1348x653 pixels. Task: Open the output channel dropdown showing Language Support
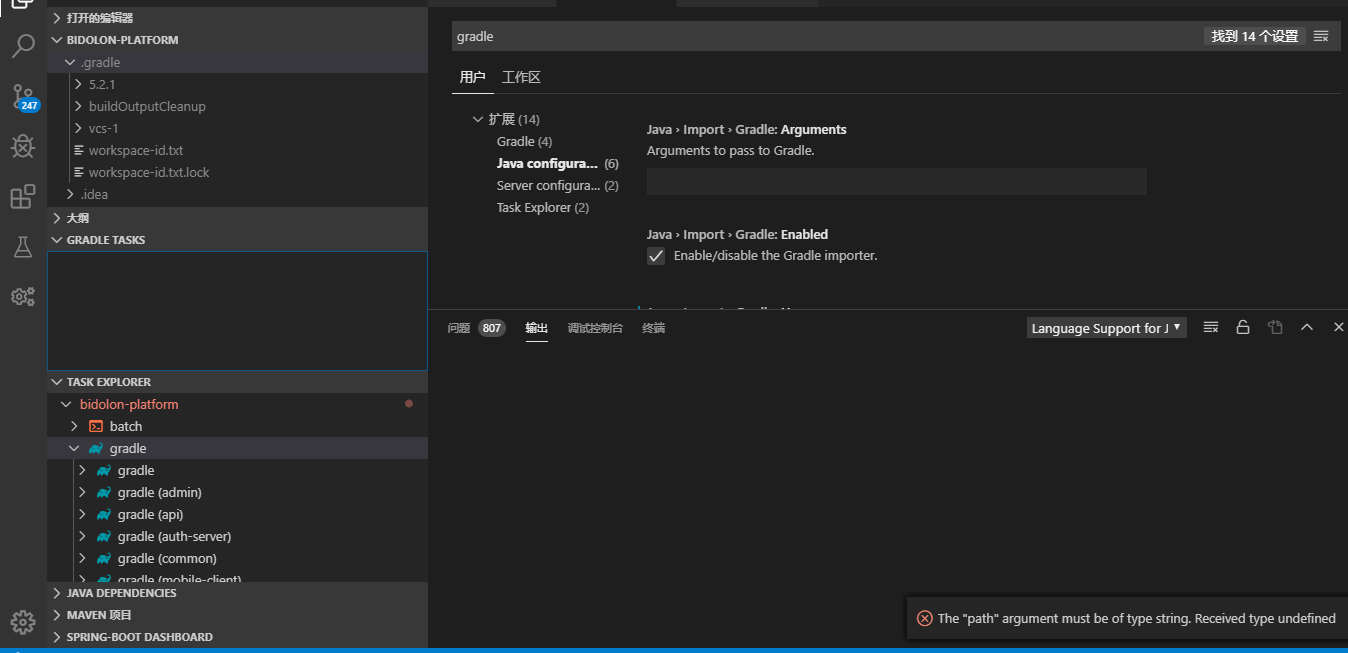1105,327
